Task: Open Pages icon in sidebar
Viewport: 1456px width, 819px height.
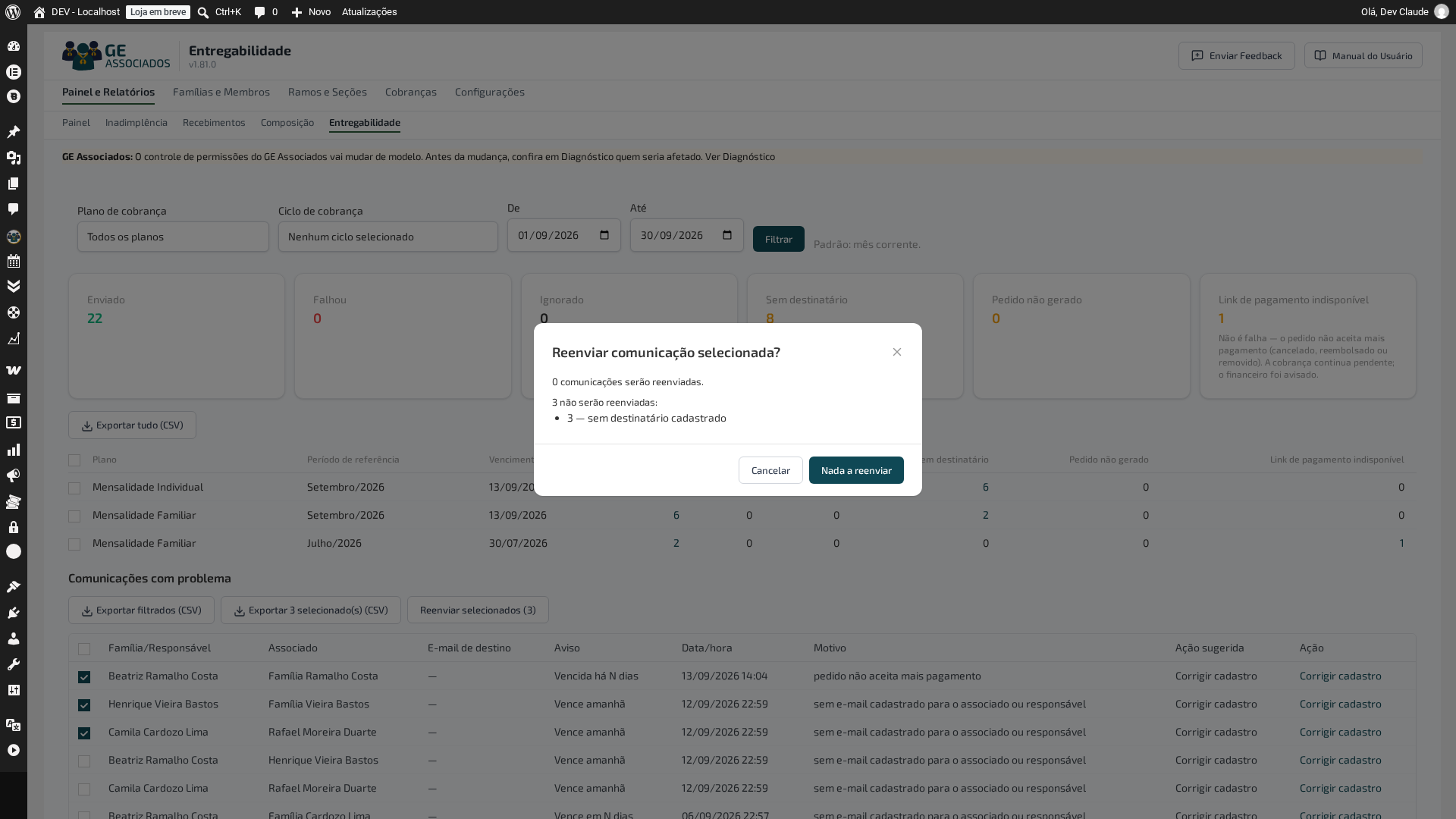Action: tap(14, 184)
